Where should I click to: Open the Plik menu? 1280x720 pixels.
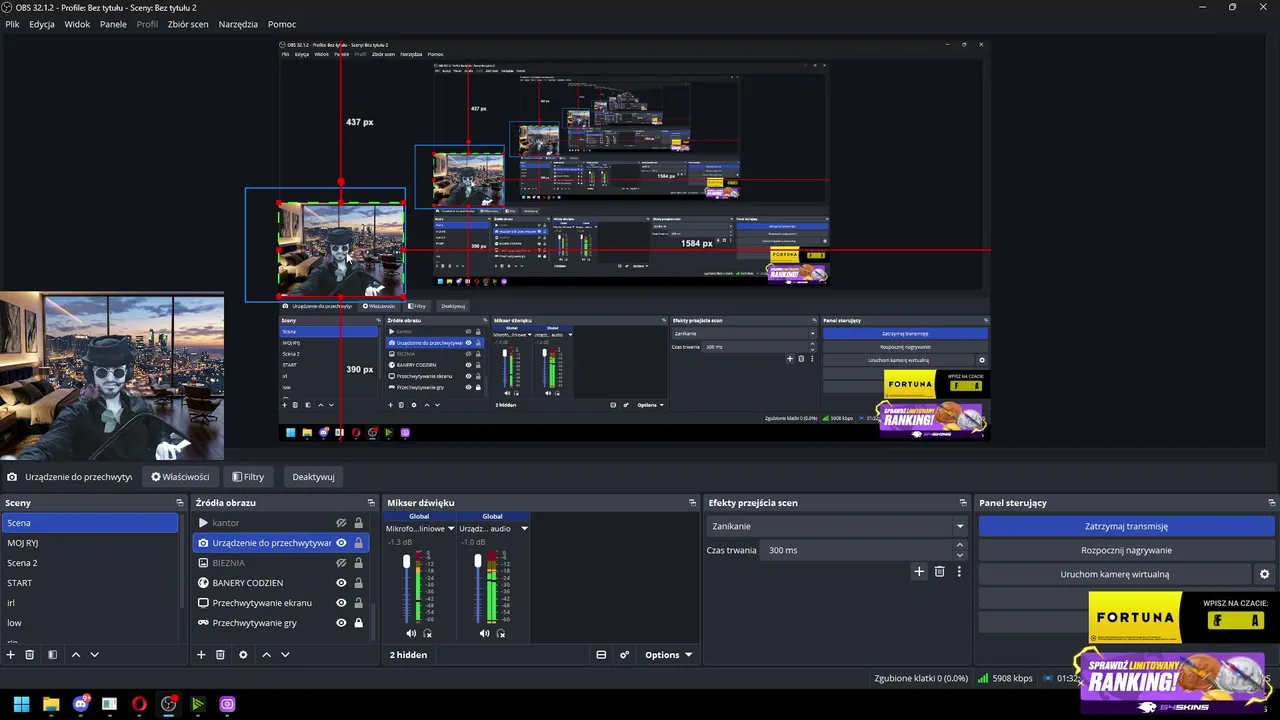[x=12, y=24]
